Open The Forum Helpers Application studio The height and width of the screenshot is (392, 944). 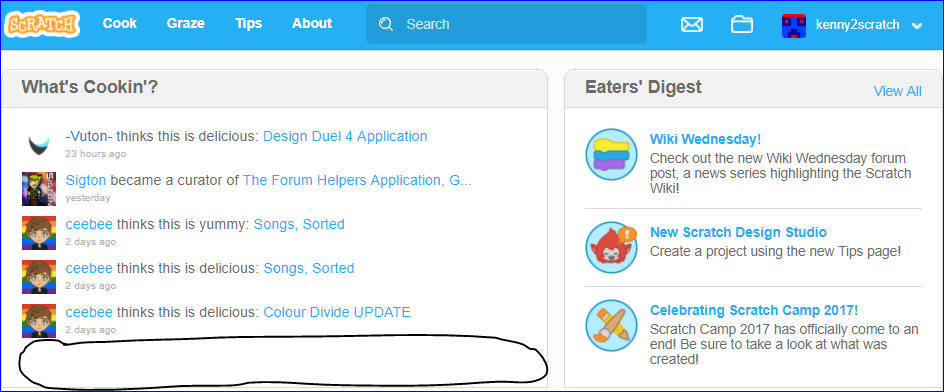(x=357, y=180)
